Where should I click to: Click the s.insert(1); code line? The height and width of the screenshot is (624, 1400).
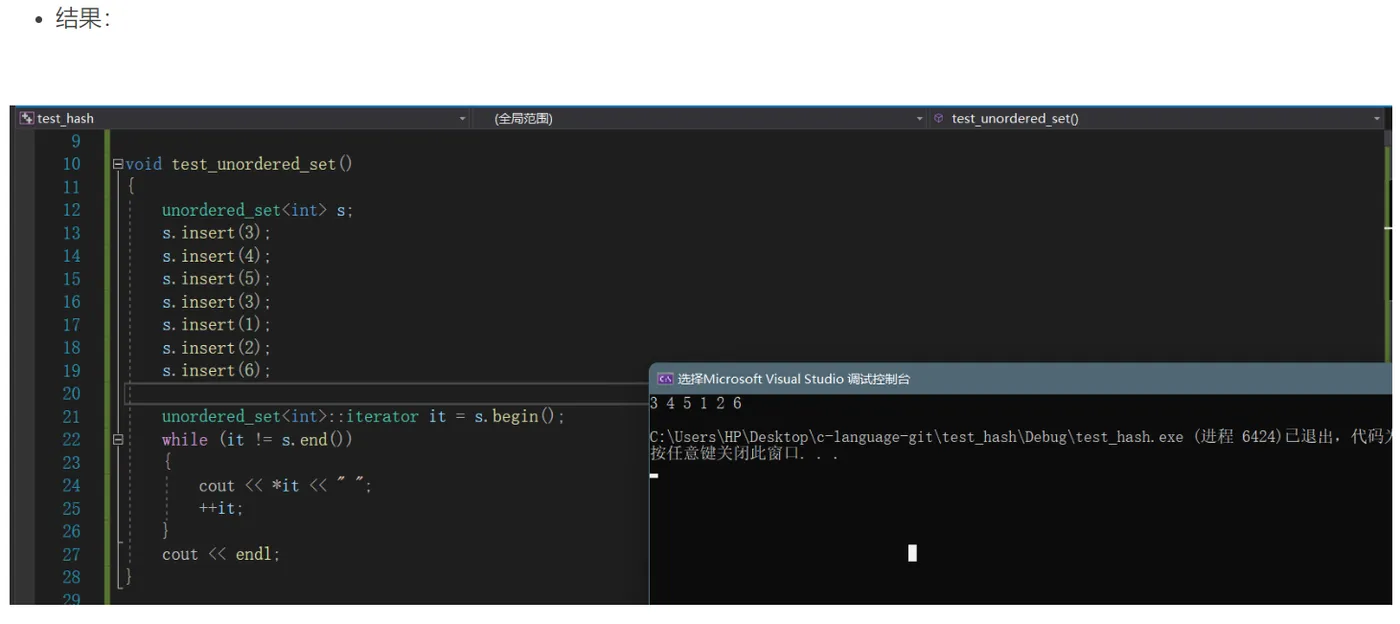[216, 325]
